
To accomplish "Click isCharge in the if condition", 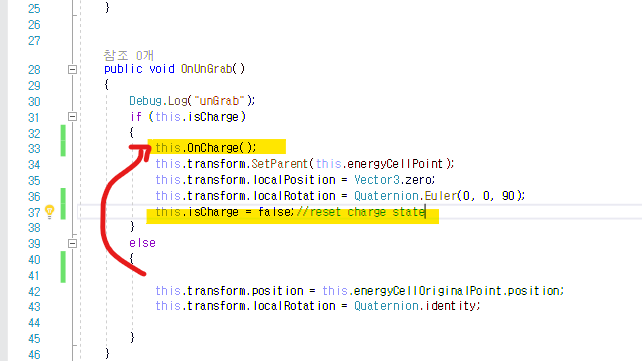I will click(x=213, y=117).
